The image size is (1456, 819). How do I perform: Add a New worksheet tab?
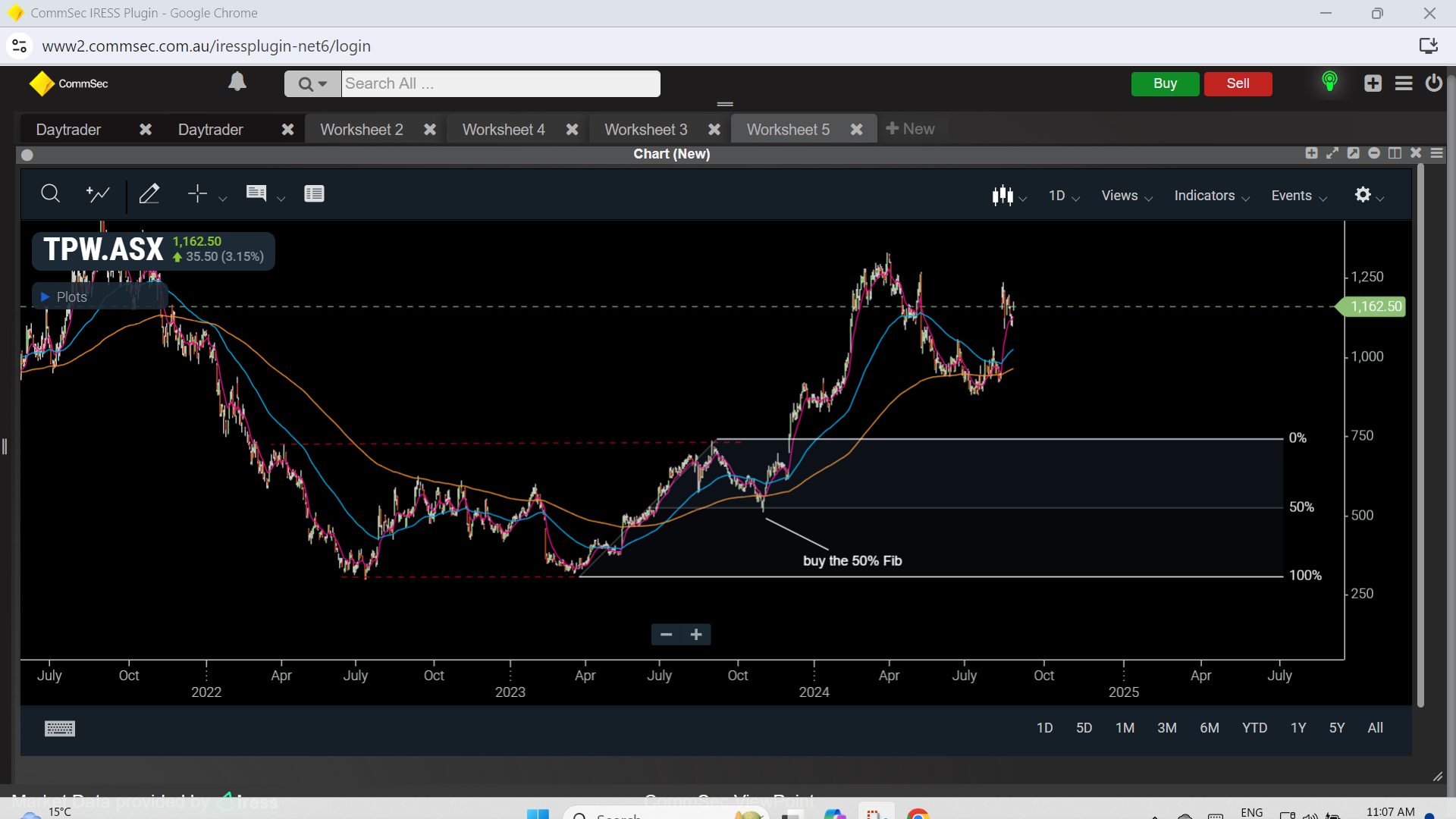(x=910, y=129)
